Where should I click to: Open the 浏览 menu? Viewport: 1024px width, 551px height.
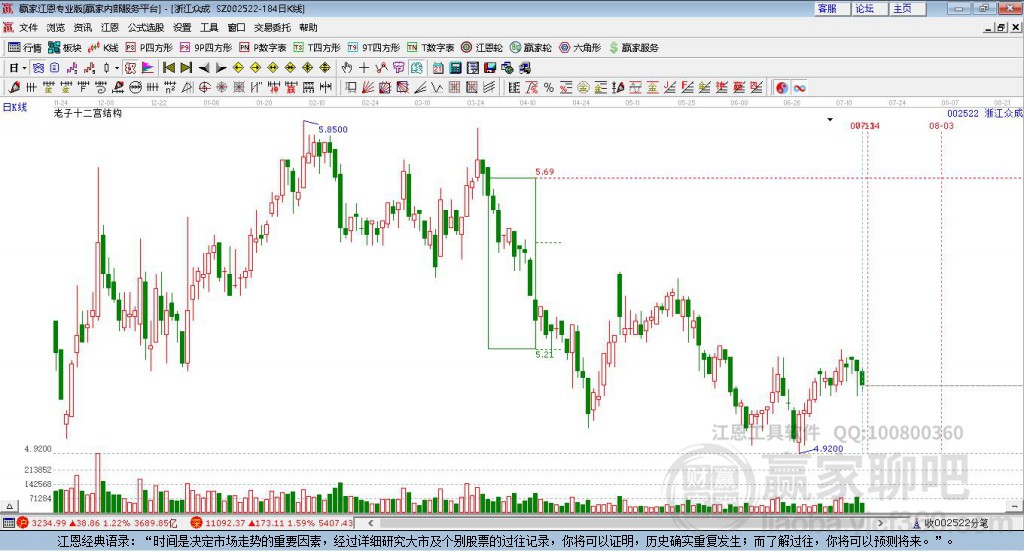tap(56, 27)
